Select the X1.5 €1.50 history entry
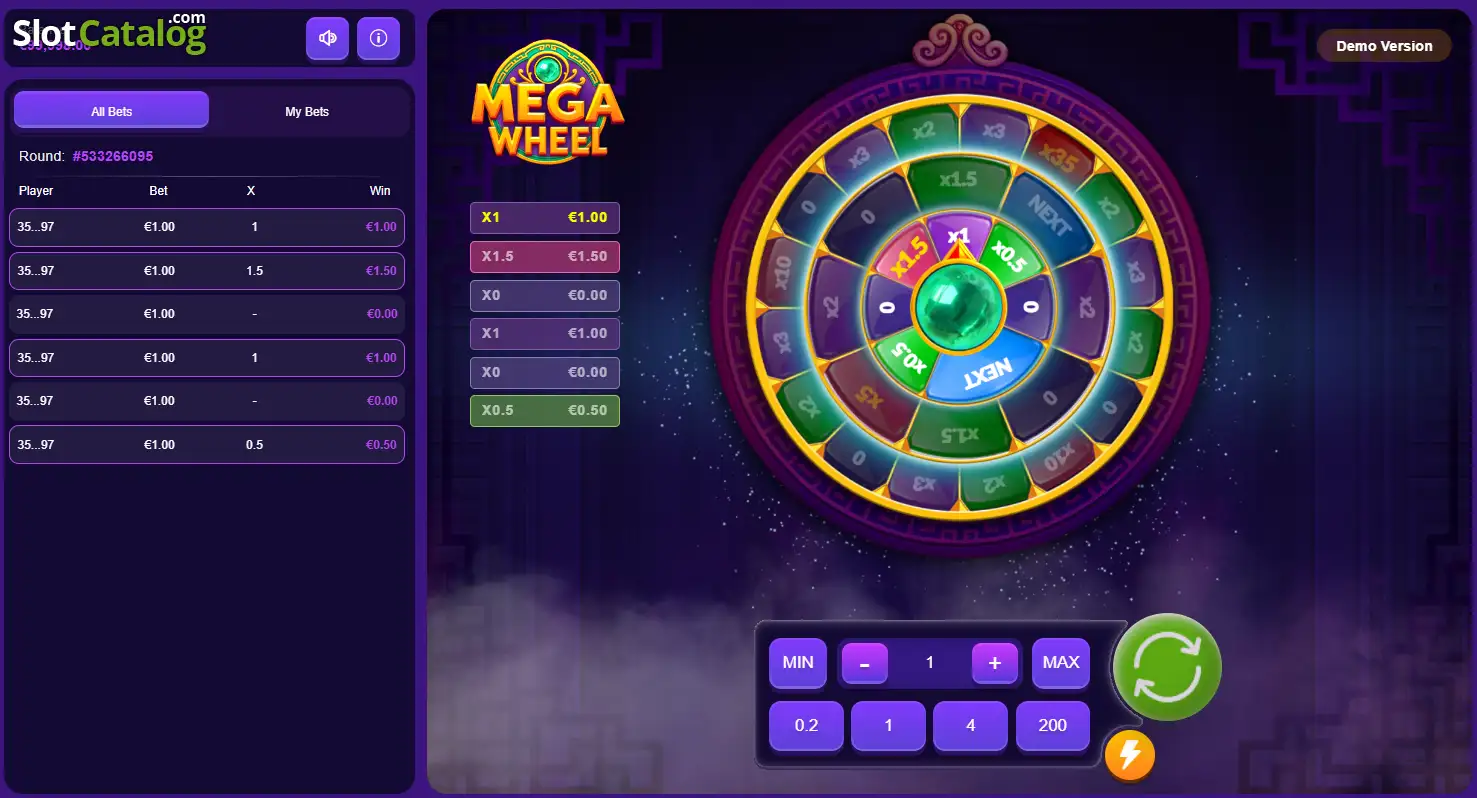This screenshot has height=798, width=1477. click(545, 257)
